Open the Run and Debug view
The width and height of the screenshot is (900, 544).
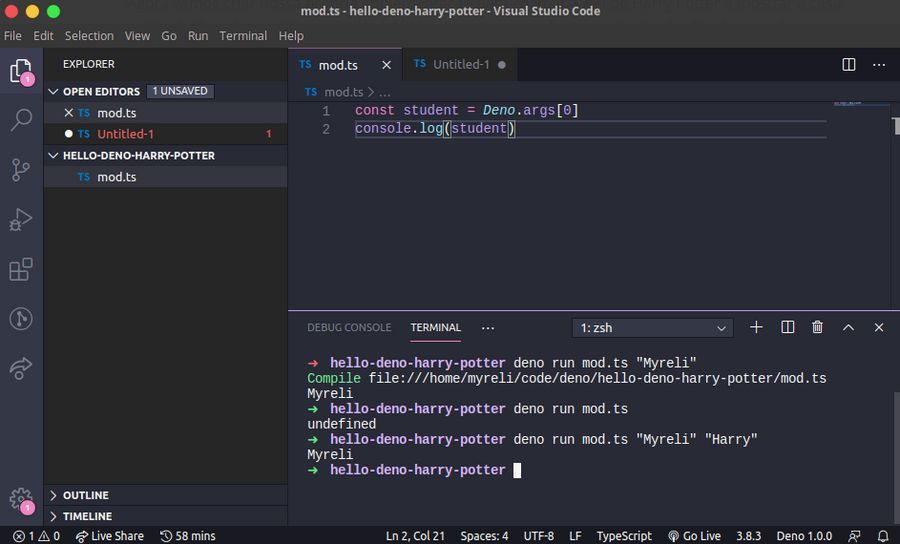pos(21,220)
